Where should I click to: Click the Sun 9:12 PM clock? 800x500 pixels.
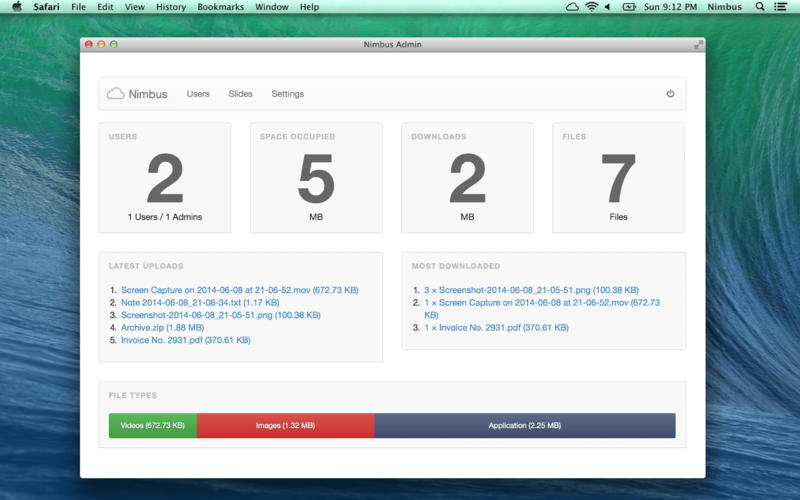point(670,7)
